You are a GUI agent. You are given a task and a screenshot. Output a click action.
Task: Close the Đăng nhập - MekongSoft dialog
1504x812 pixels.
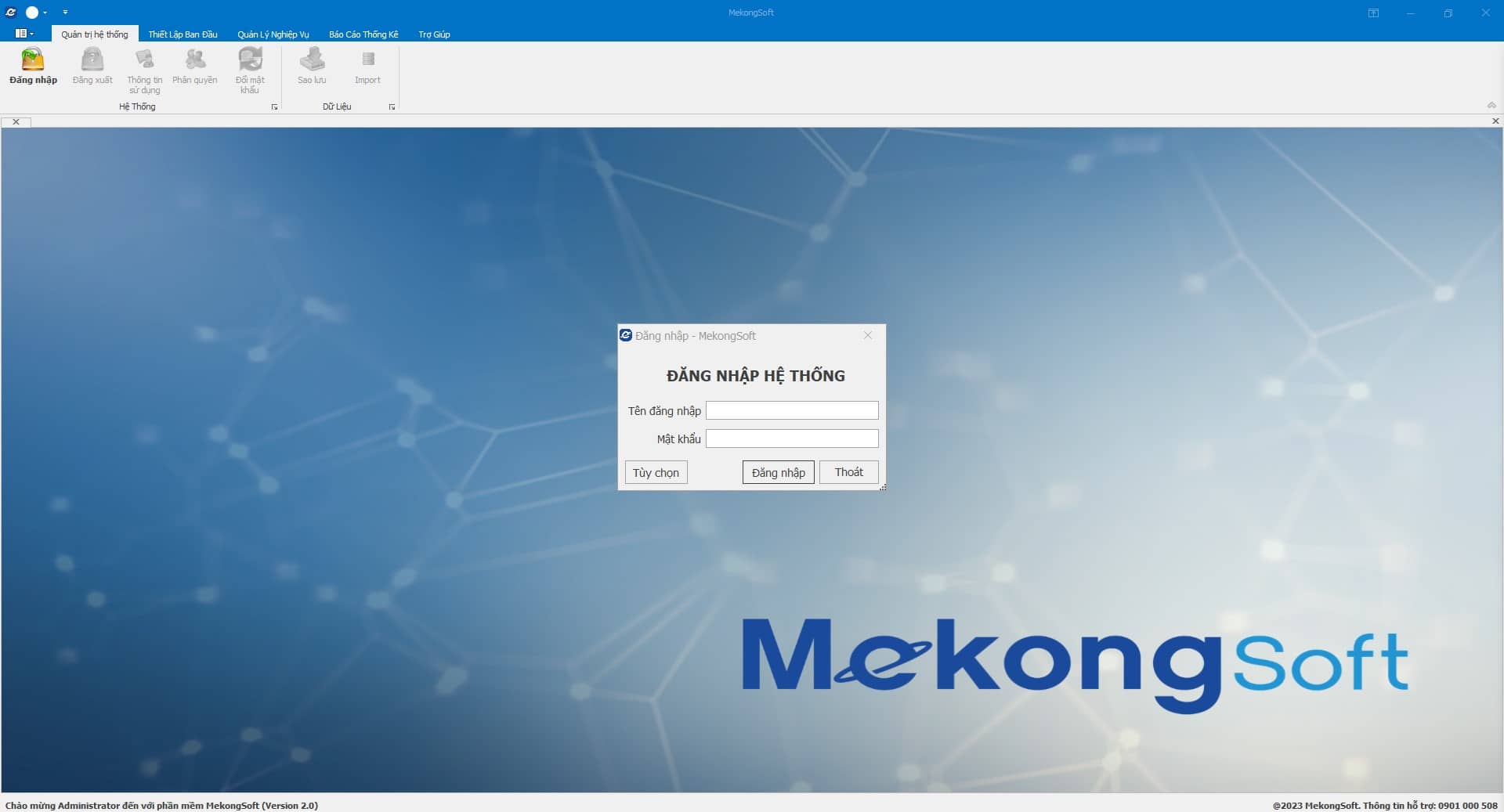coord(867,335)
